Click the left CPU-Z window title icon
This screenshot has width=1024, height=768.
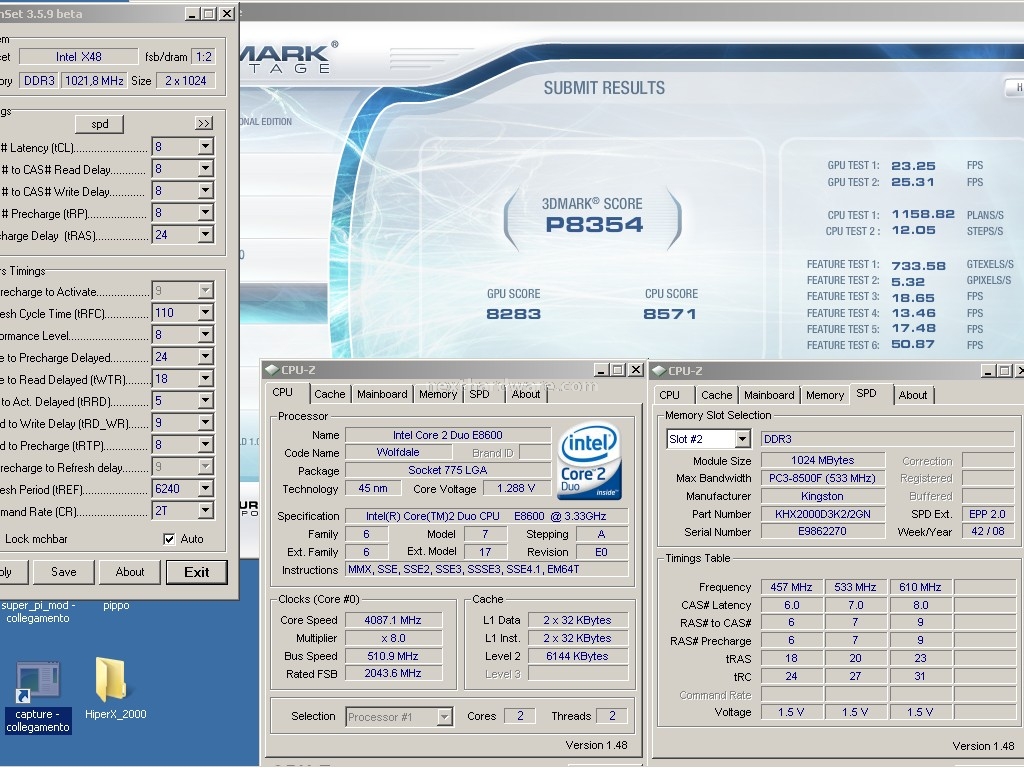coord(271,370)
